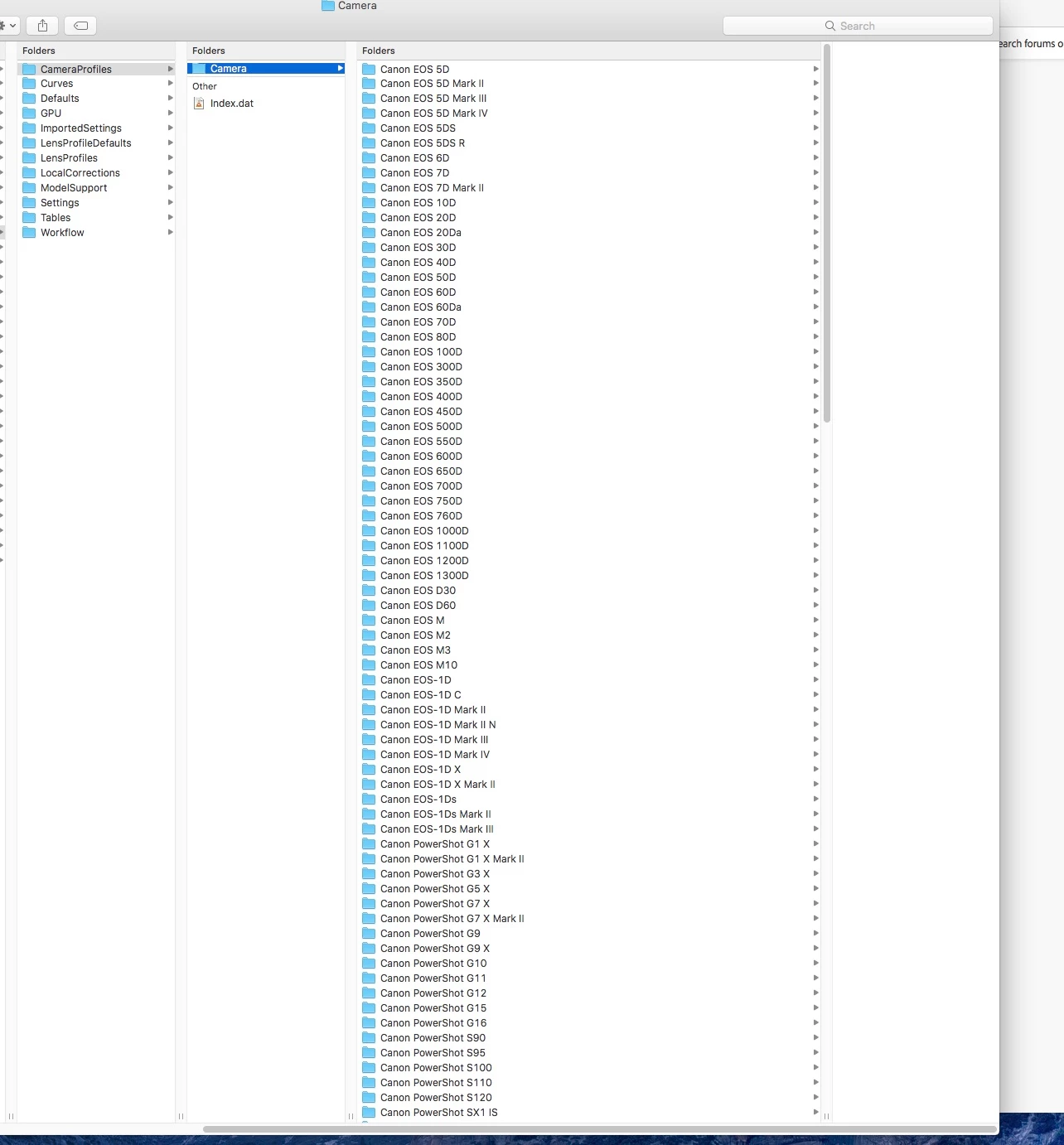The image size is (1064, 1145).
Task: Select the Canon PowerShot G9 X row
Action: coord(590,948)
